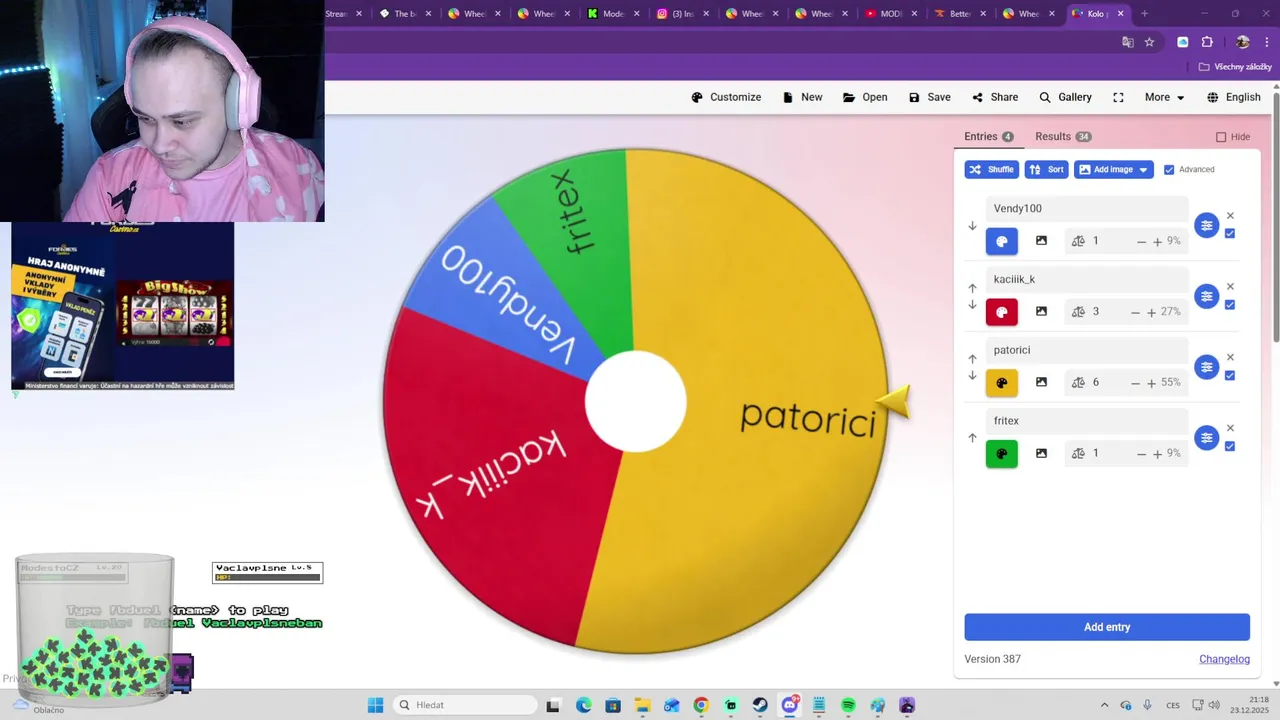Change language from English

[1234, 97]
